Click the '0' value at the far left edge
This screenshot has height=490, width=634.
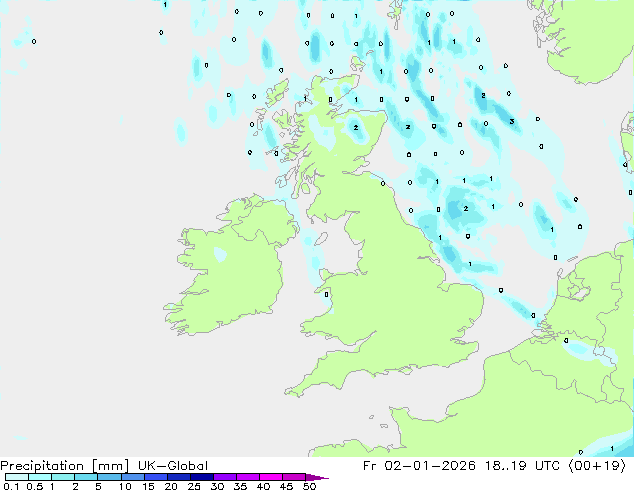coord(34,41)
